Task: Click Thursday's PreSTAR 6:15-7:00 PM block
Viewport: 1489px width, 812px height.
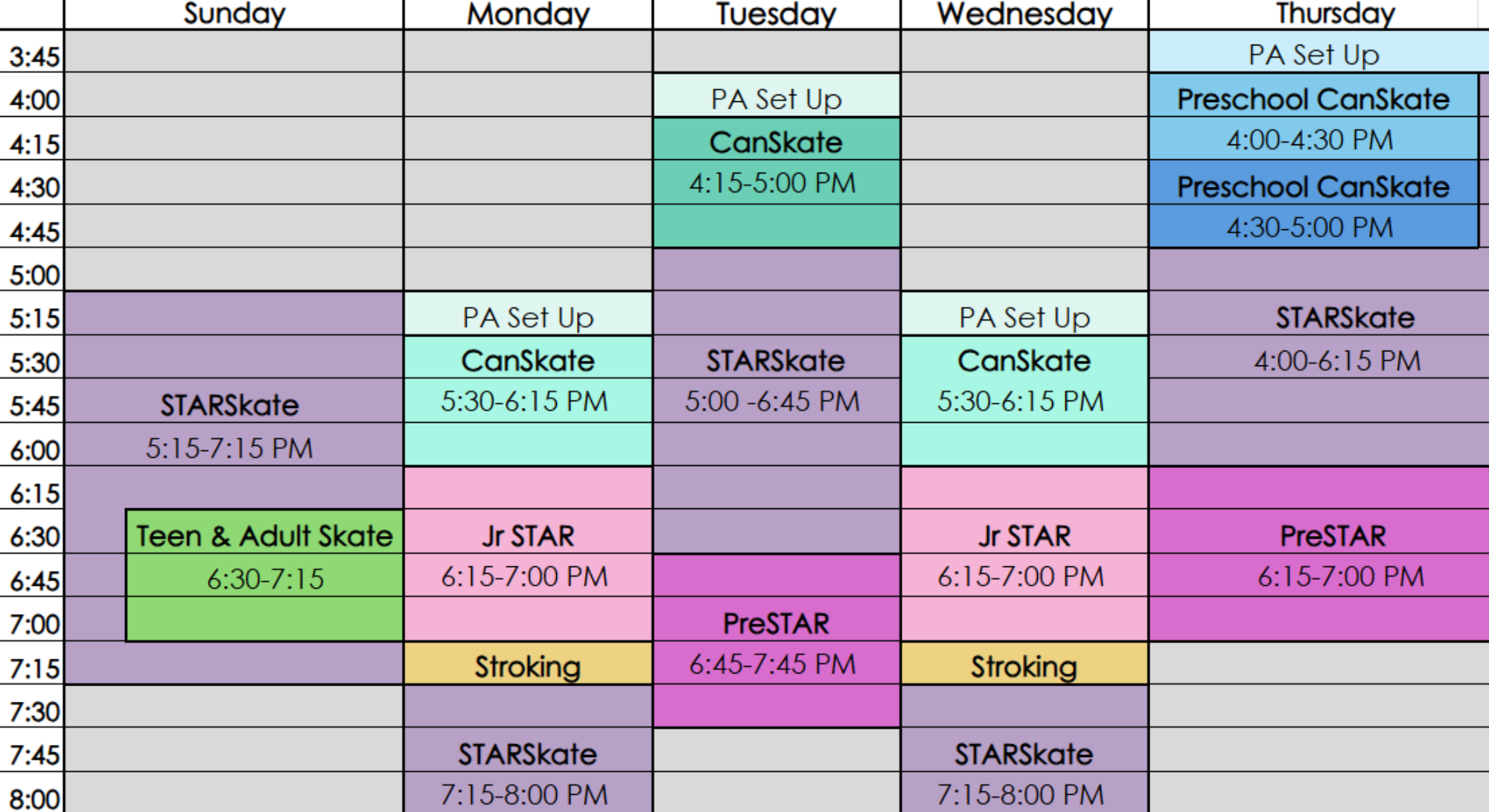Action: coord(1319,554)
